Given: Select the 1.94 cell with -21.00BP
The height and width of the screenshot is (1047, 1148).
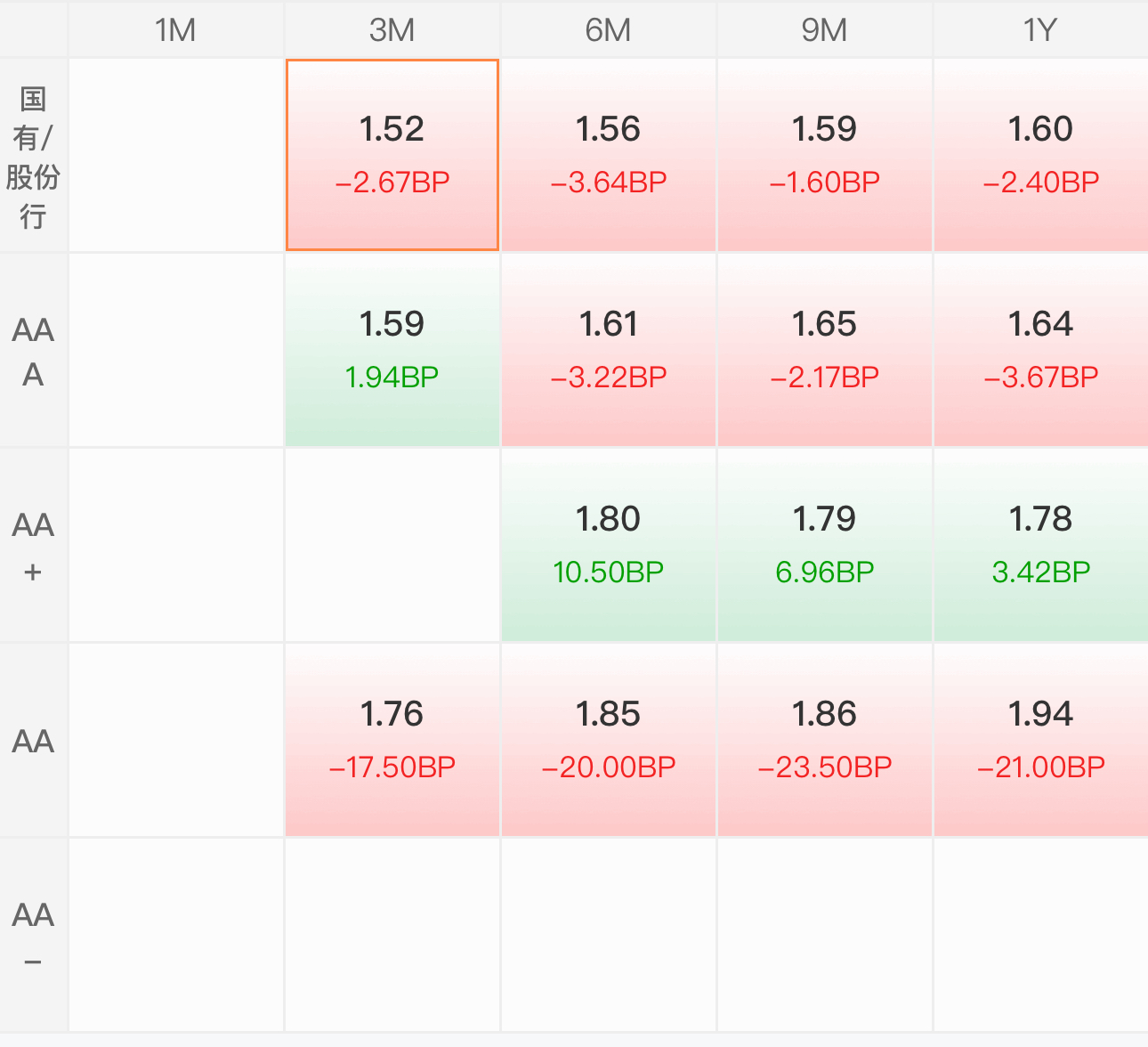Looking at the screenshot, I should 1041,740.
